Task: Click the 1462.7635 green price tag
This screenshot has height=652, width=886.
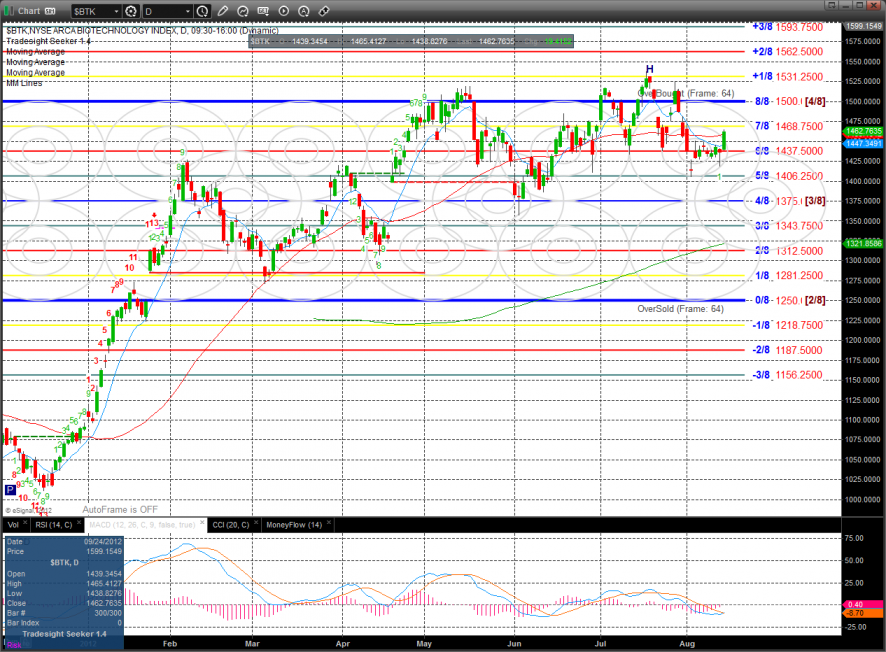Action: pos(863,131)
